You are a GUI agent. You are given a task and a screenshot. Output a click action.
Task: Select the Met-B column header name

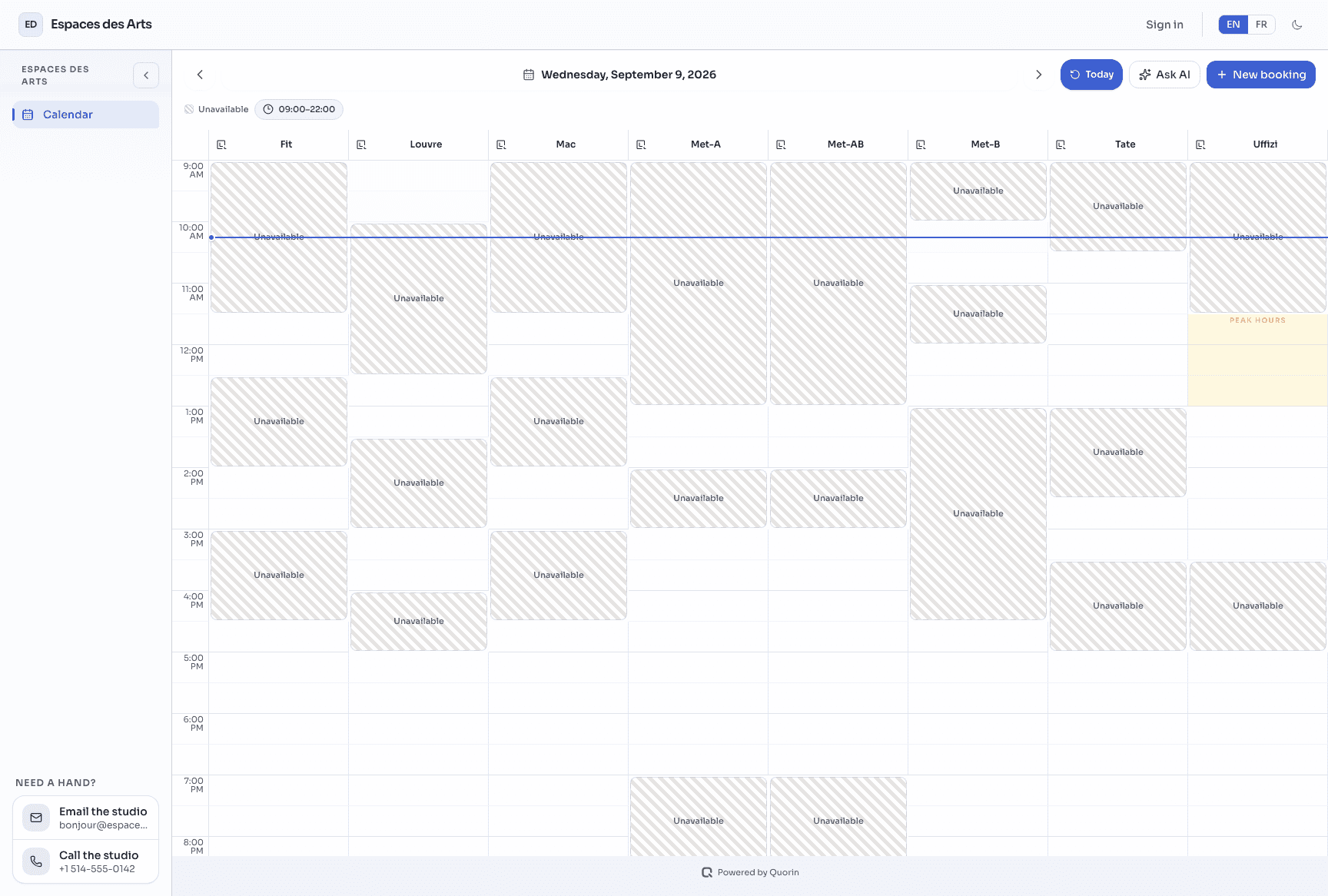(985, 144)
